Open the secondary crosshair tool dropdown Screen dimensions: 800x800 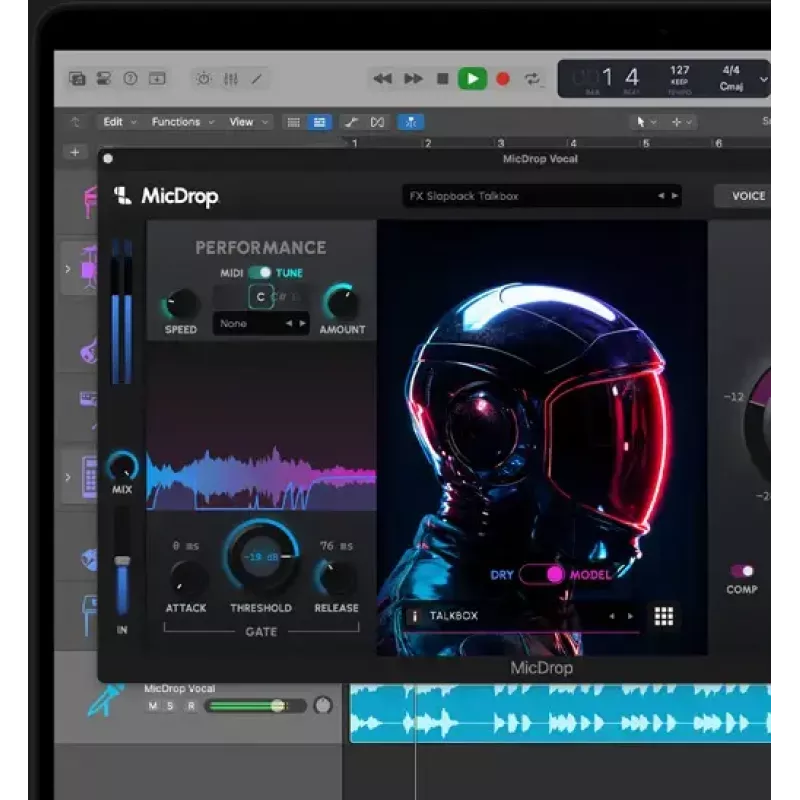[x=682, y=122]
